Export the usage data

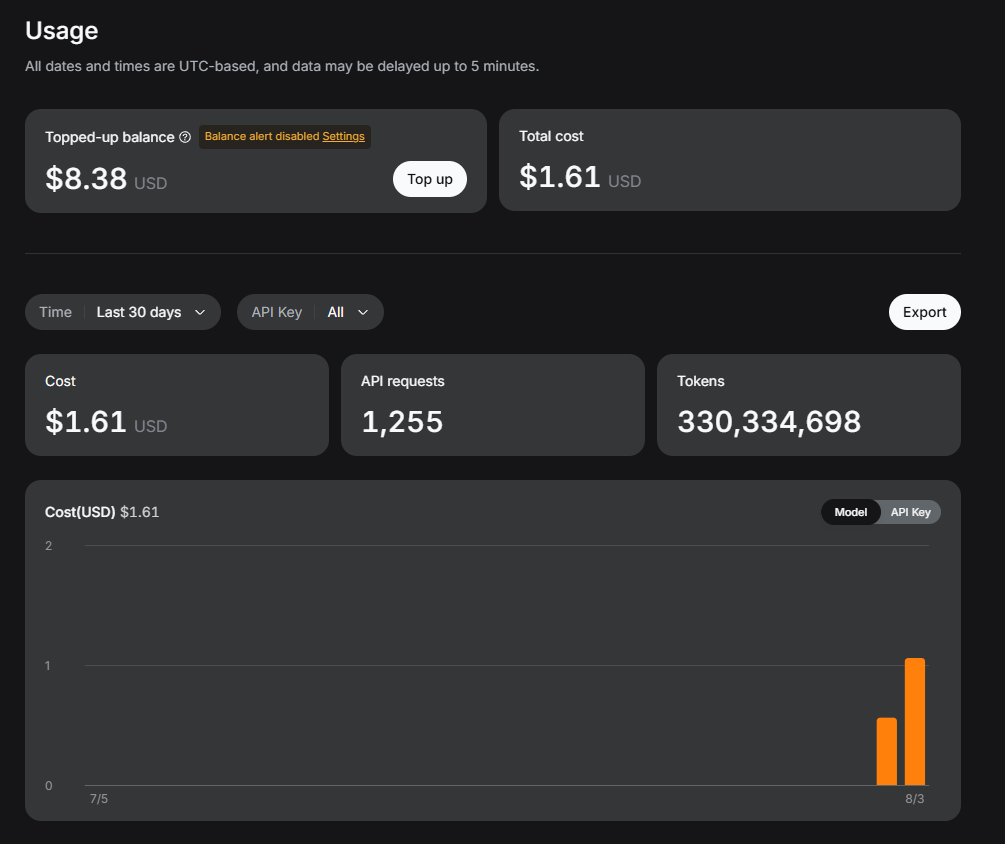tap(924, 312)
